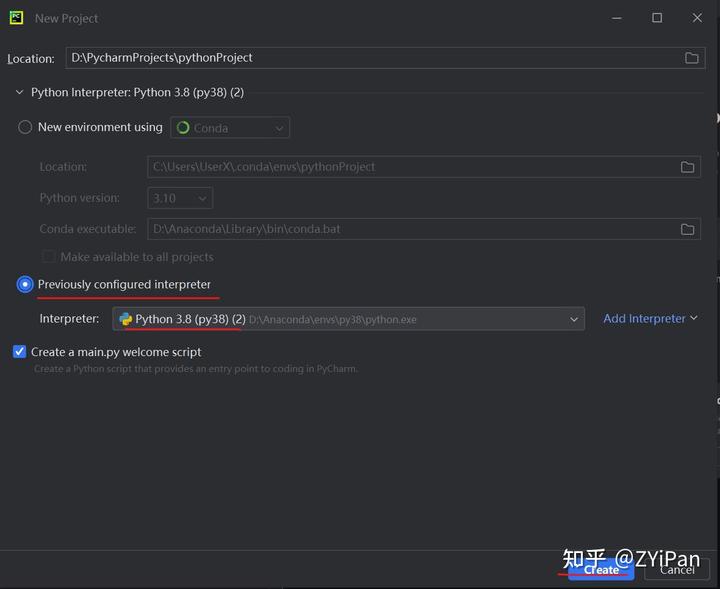Screen dimensions: 720x589
Task: Click the conda environment location folder icon
Action: [687, 167]
